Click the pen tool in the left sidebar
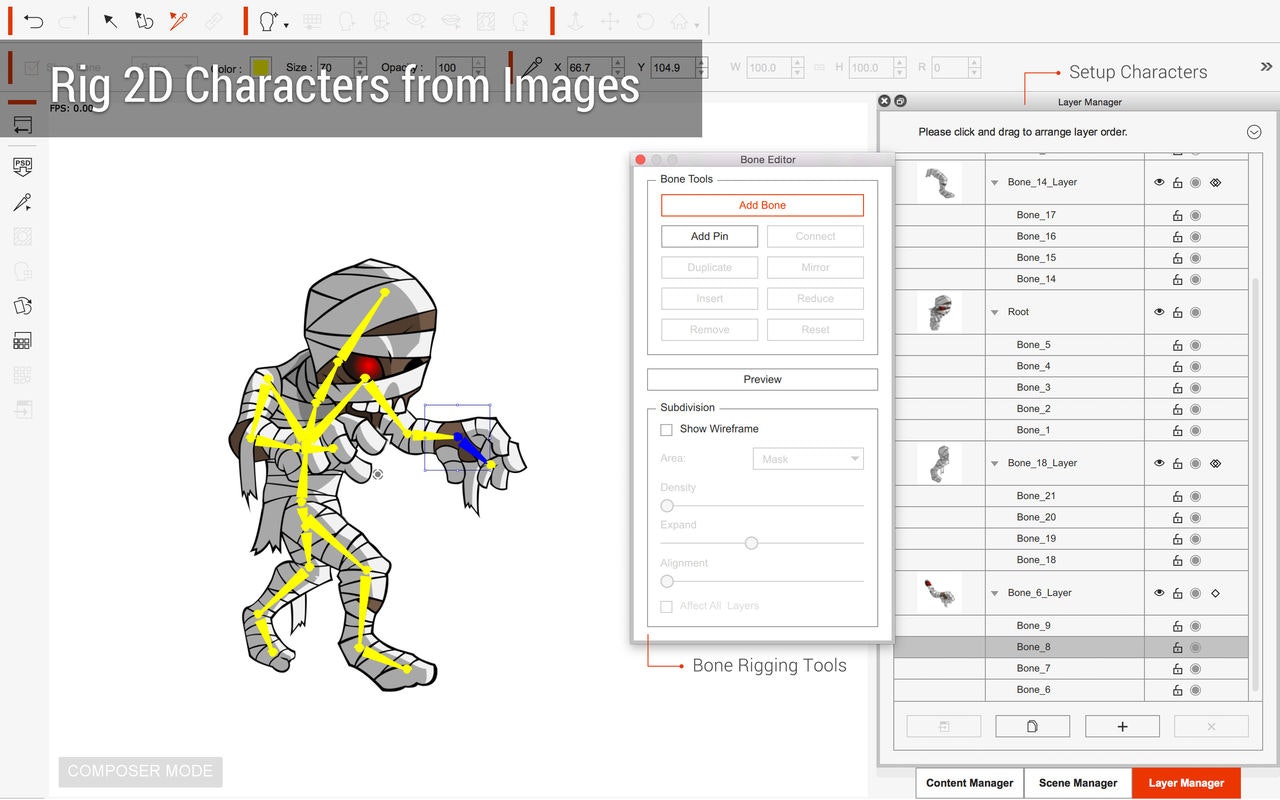 click(x=22, y=203)
